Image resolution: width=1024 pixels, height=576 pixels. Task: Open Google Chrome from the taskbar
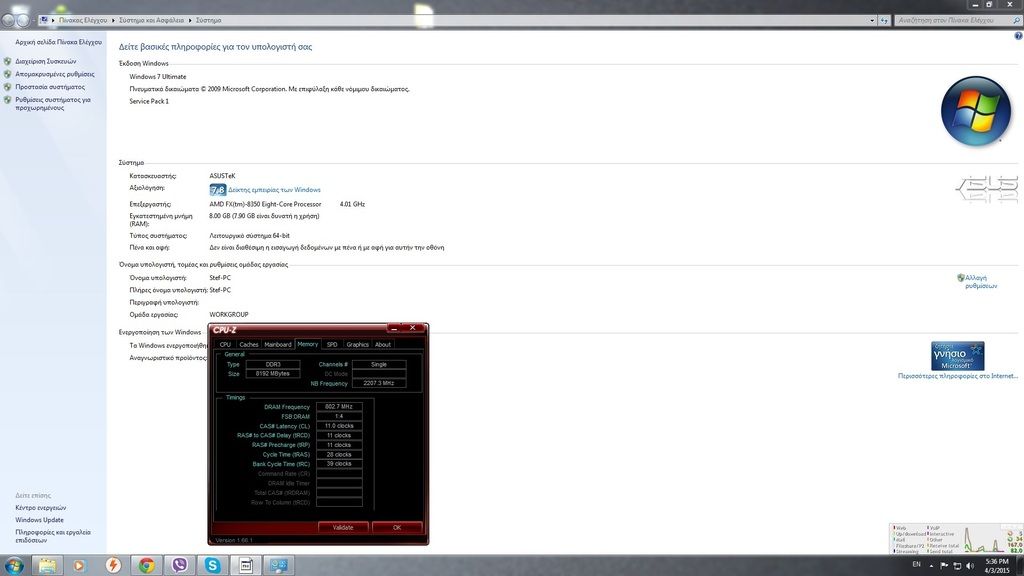tap(146, 565)
